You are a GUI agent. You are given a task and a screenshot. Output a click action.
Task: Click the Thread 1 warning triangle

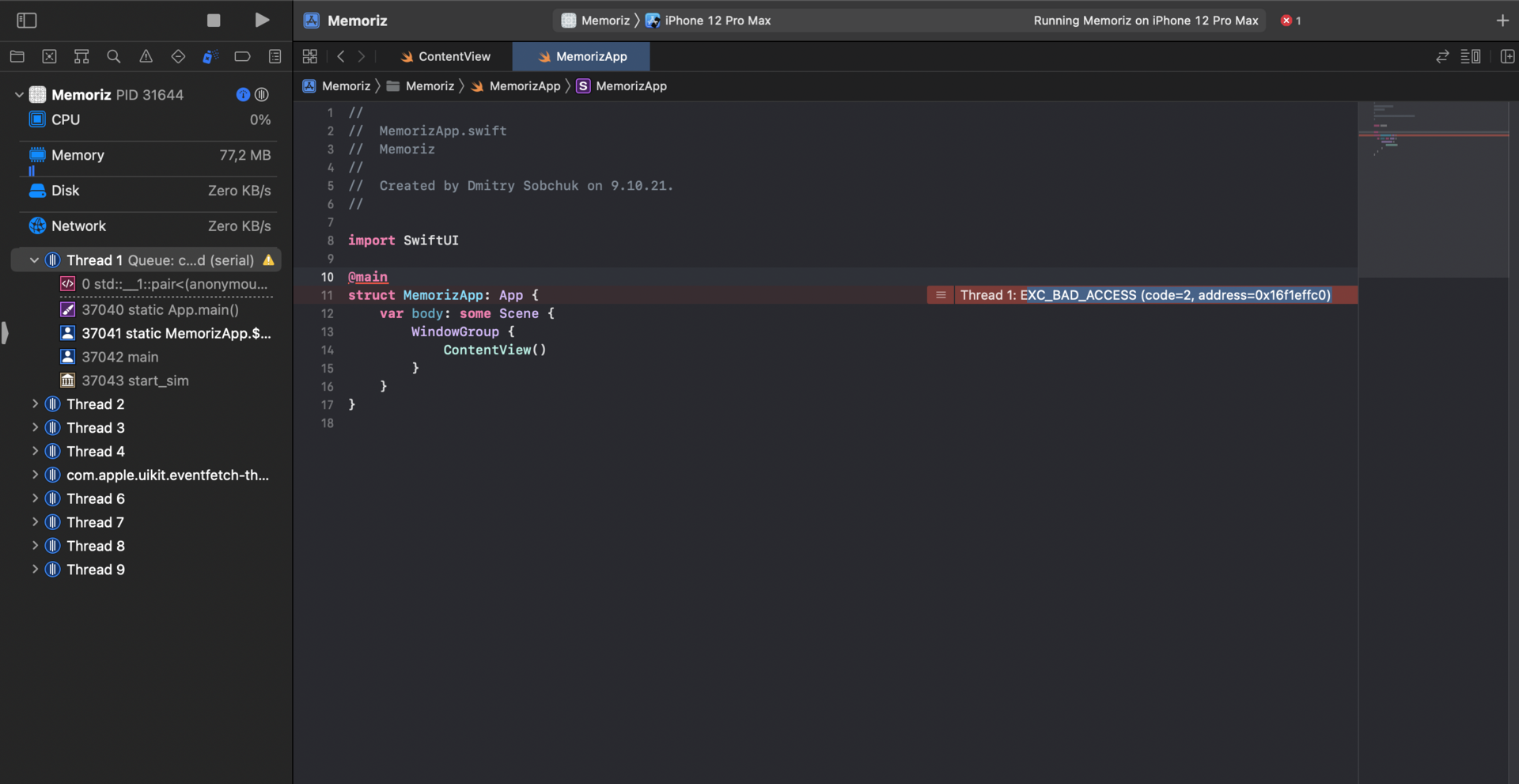(269, 260)
